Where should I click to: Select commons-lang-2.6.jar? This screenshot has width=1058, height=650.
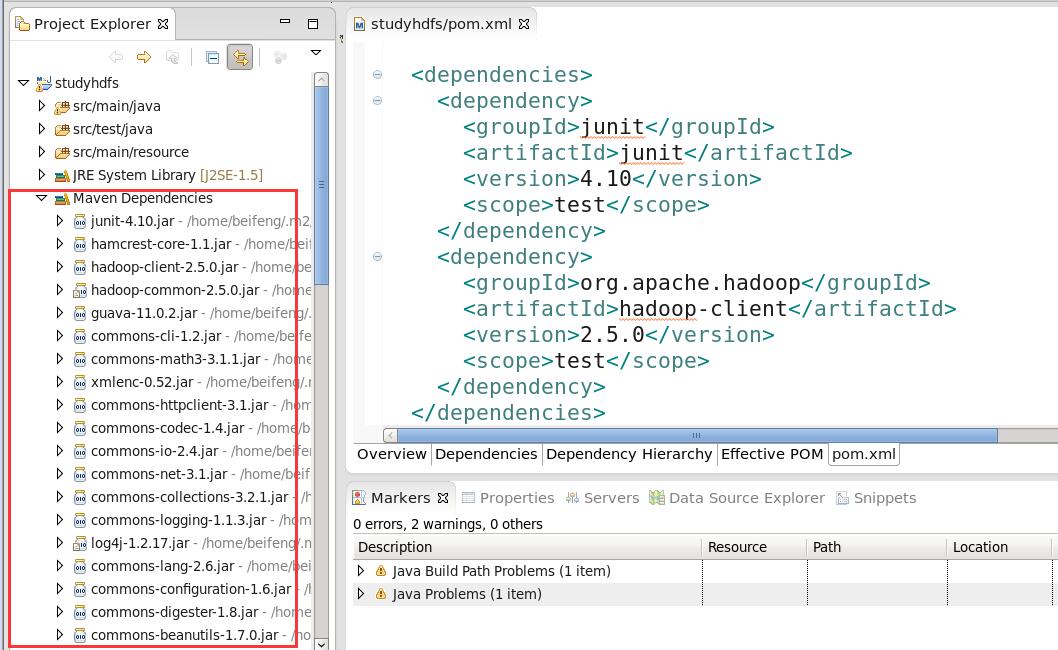[163, 566]
